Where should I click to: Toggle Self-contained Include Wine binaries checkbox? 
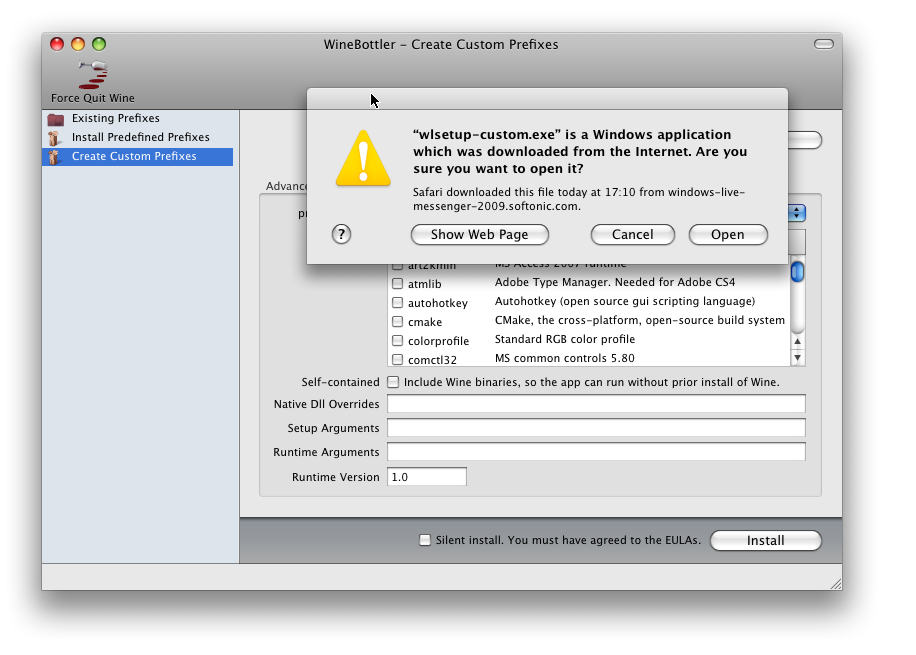(x=393, y=382)
